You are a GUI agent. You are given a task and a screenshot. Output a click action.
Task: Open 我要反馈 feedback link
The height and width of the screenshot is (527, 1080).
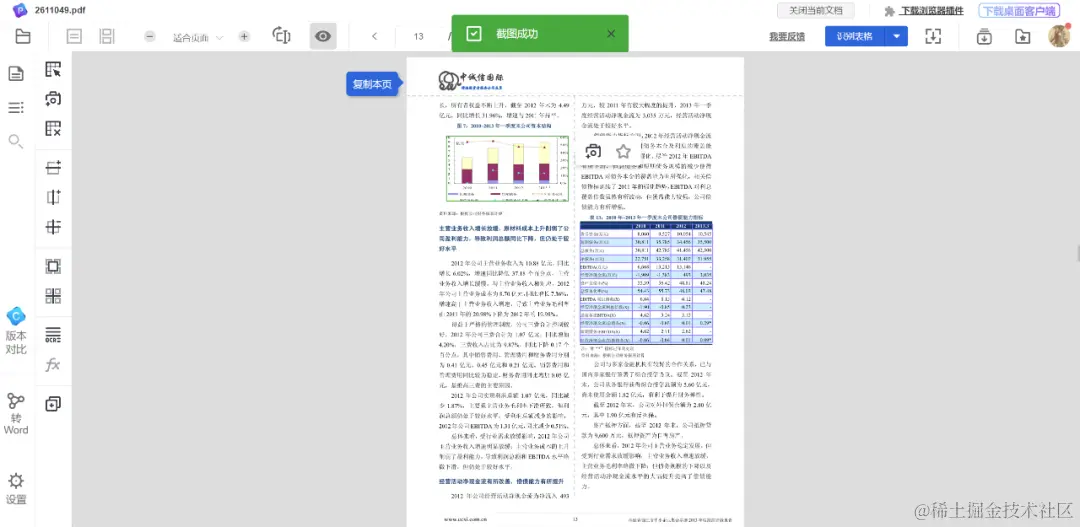tap(787, 37)
